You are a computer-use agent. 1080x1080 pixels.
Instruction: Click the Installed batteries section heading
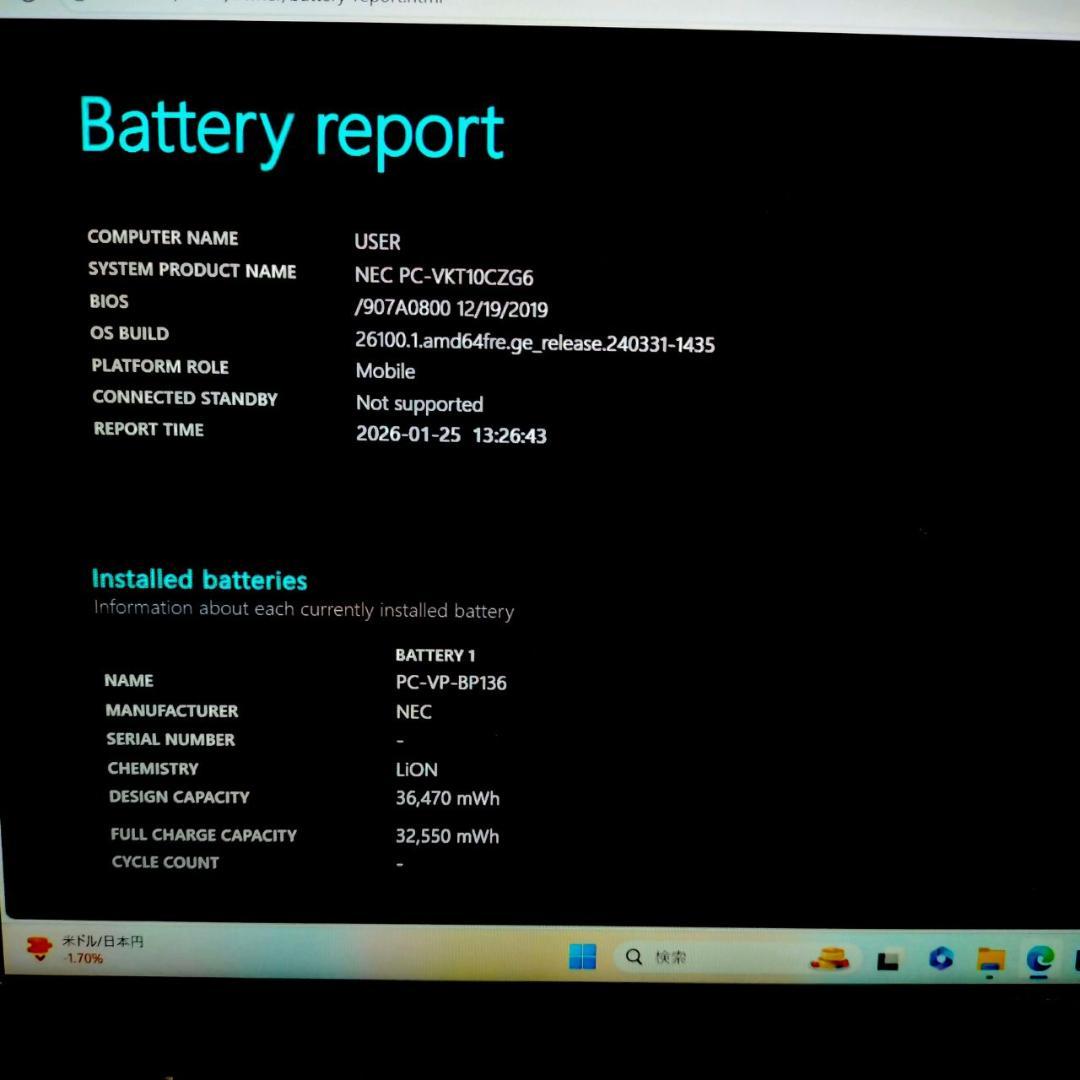click(198, 579)
